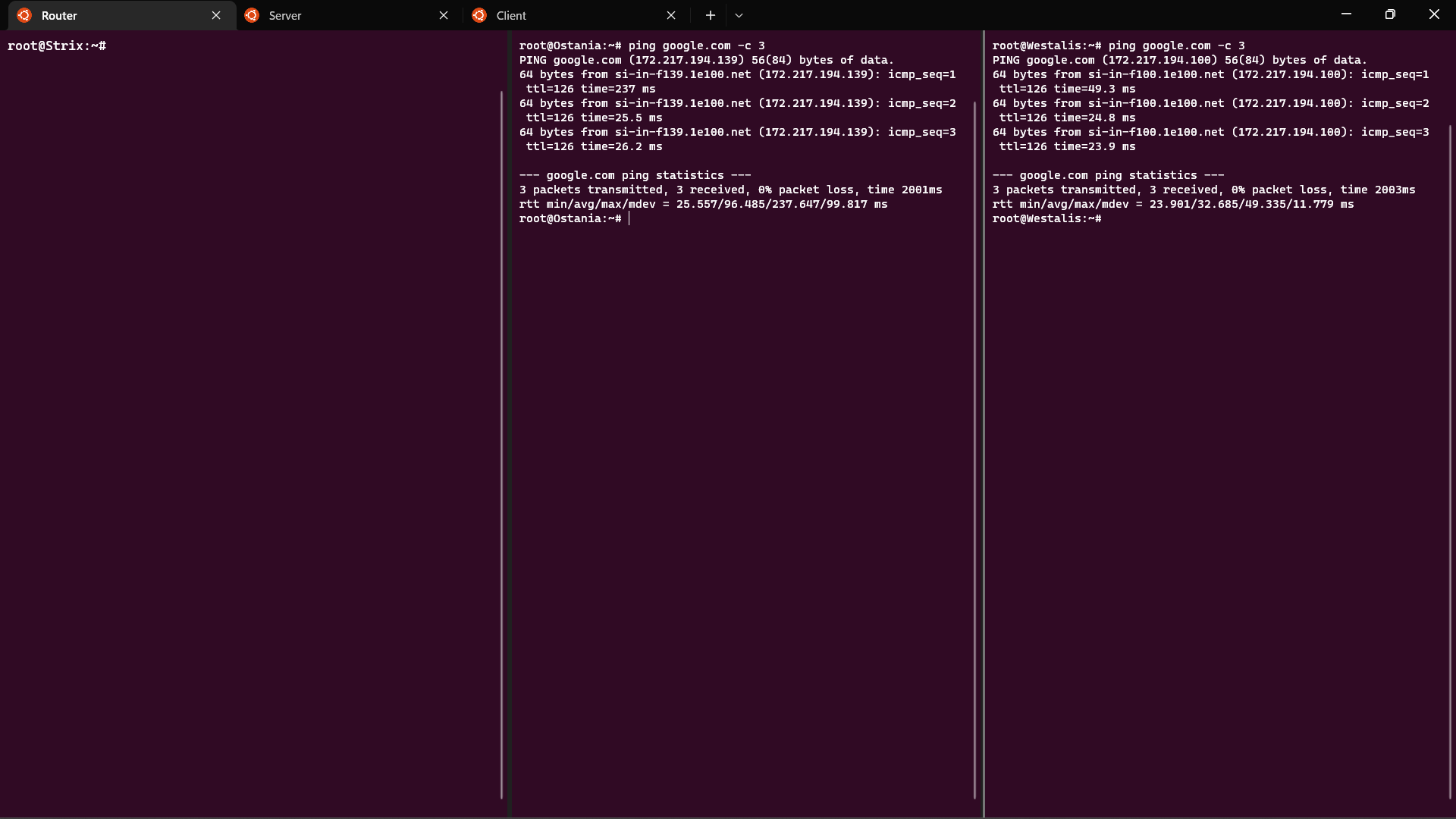The width and height of the screenshot is (1456, 819).
Task: Close the Server tab with its X icon
Action: point(444,15)
